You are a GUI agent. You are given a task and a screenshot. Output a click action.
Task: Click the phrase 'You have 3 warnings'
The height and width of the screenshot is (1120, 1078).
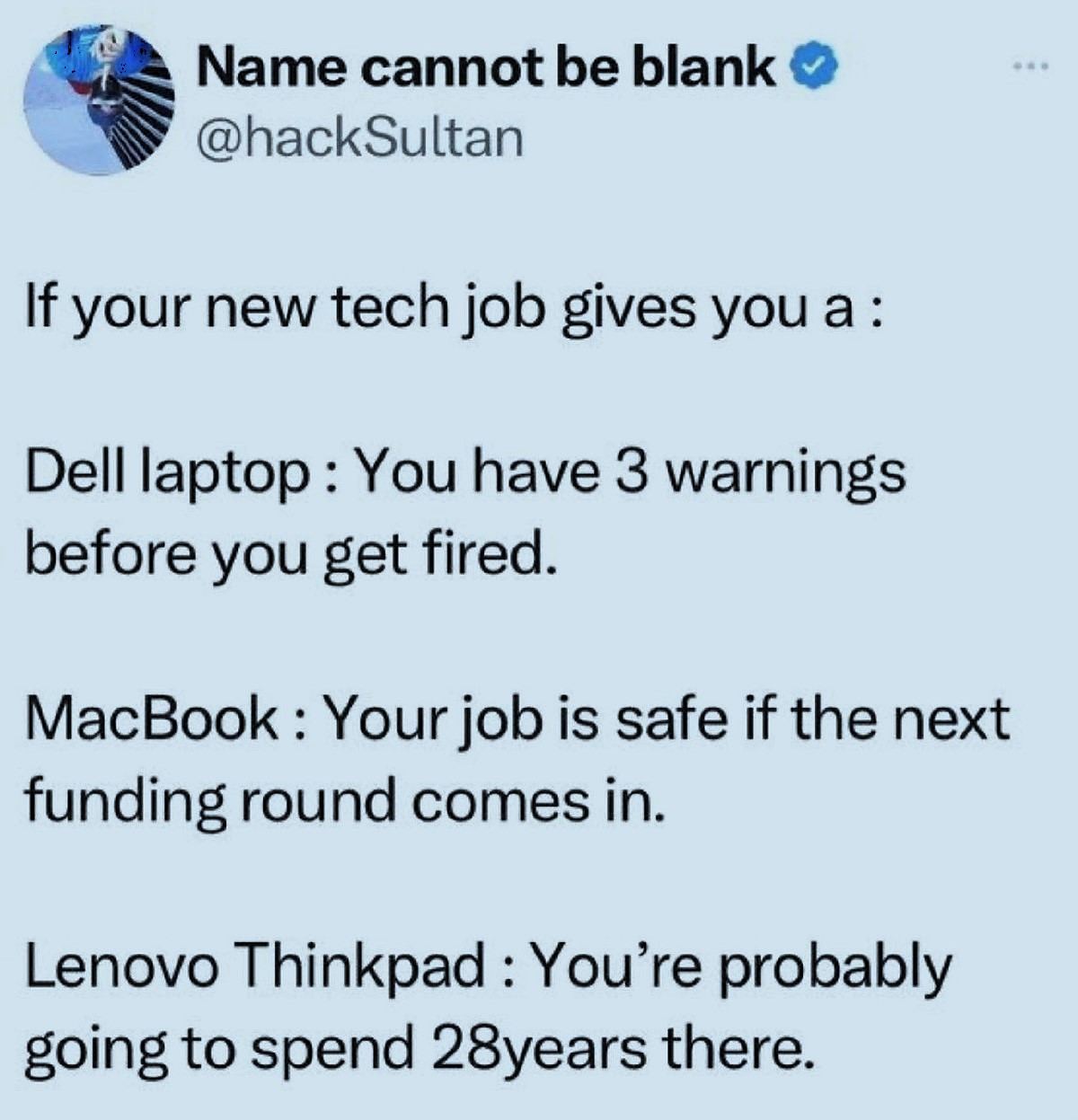pos(631,472)
